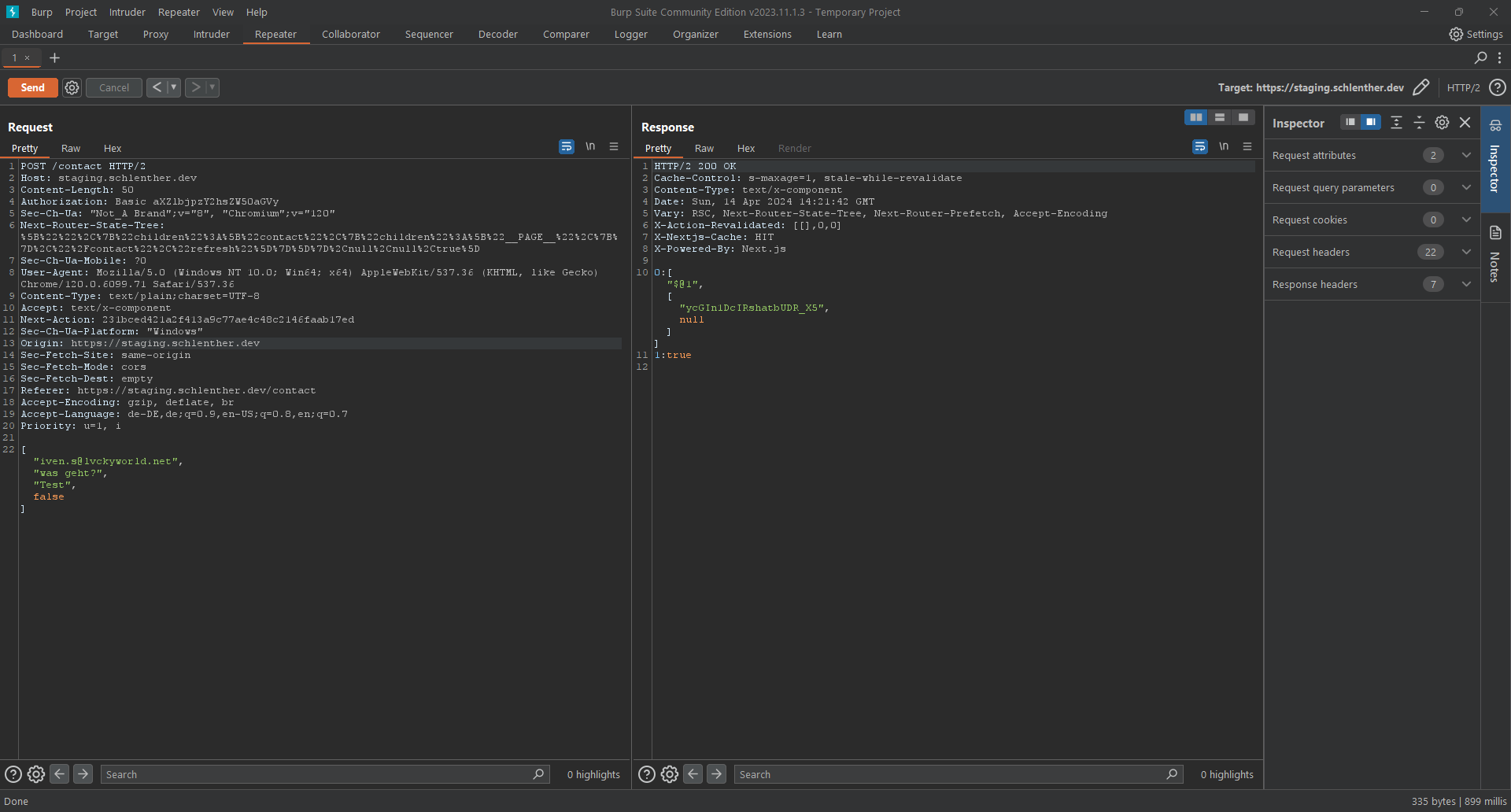The height and width of the screenshot is (812, 1511).
Task: Click the Send request button
Action: (32, 87)
